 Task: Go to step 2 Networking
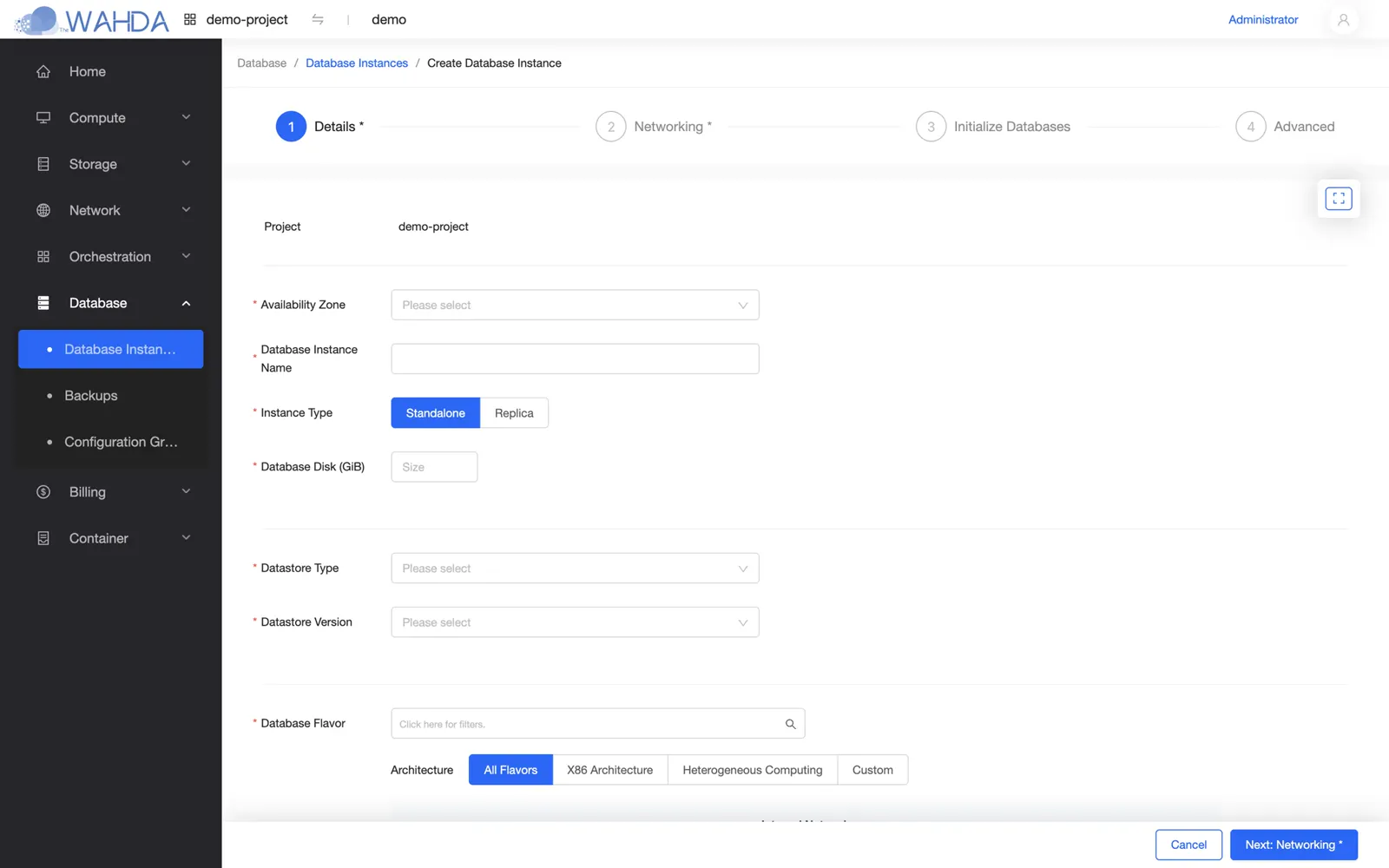click(x=654, y=127)
